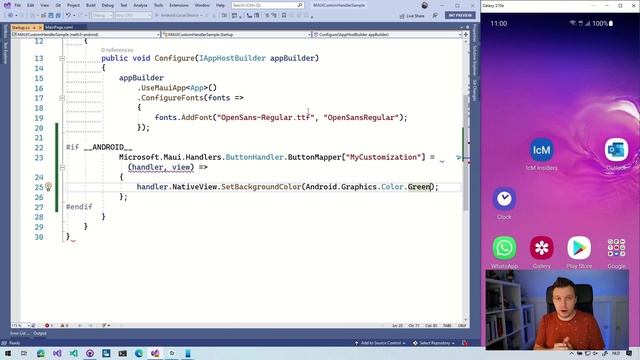Click the Edge browser taskbar icon
Image resolution: width=640 pixels, height=360 pixels.
pyautogui.click(x=139, y=353)
